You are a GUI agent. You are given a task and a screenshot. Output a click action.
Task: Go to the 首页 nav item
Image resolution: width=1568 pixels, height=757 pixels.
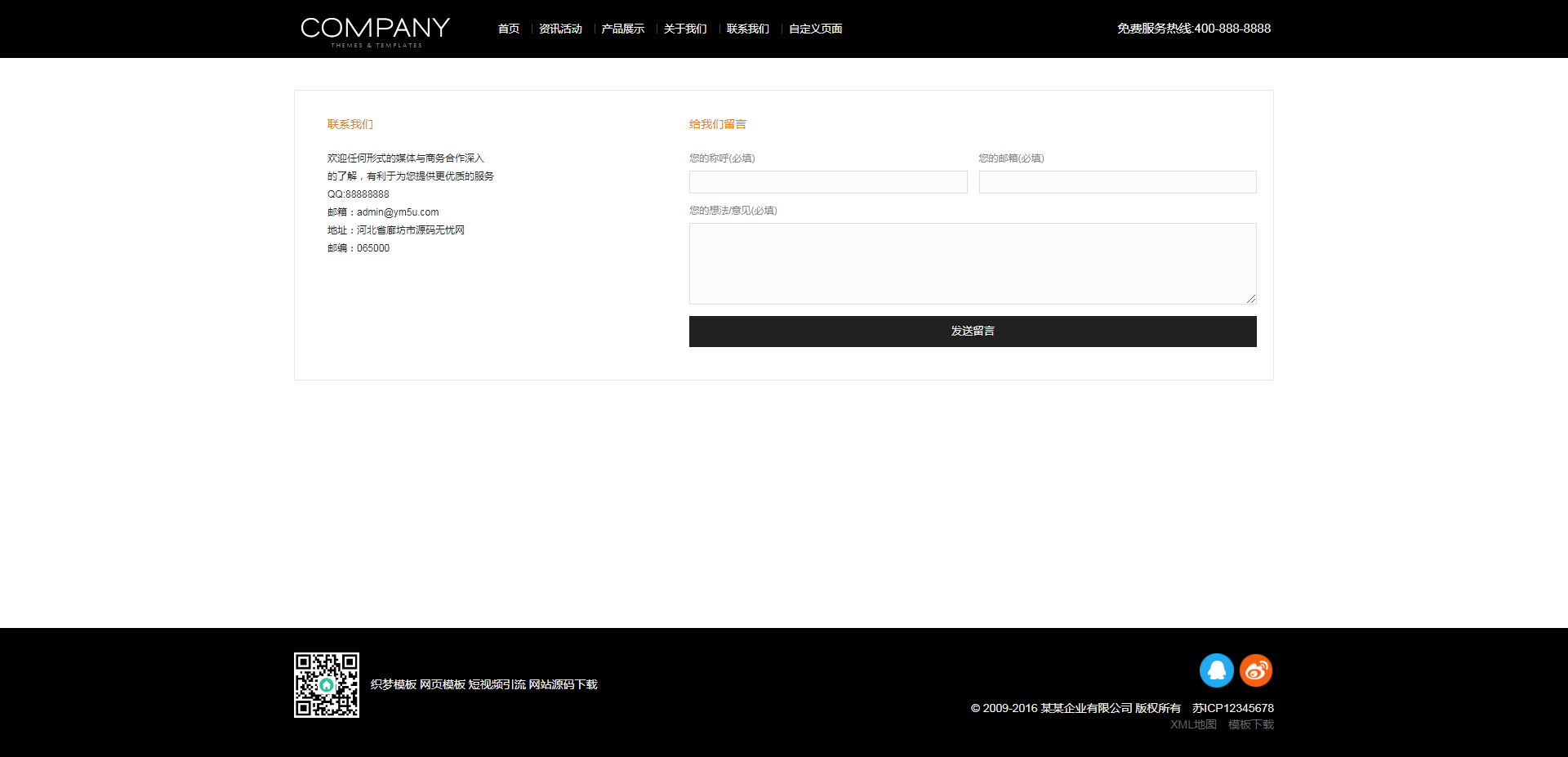pyautogui.click(x=509, y=29)
